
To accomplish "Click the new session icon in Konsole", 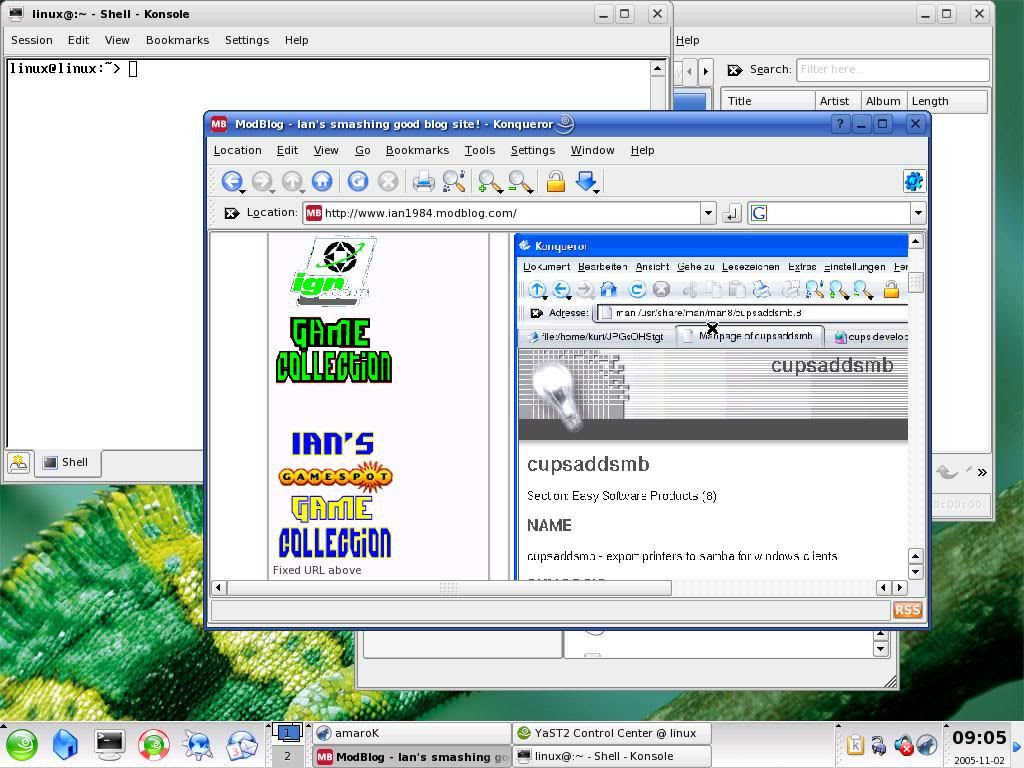I will tap(19, 462).
